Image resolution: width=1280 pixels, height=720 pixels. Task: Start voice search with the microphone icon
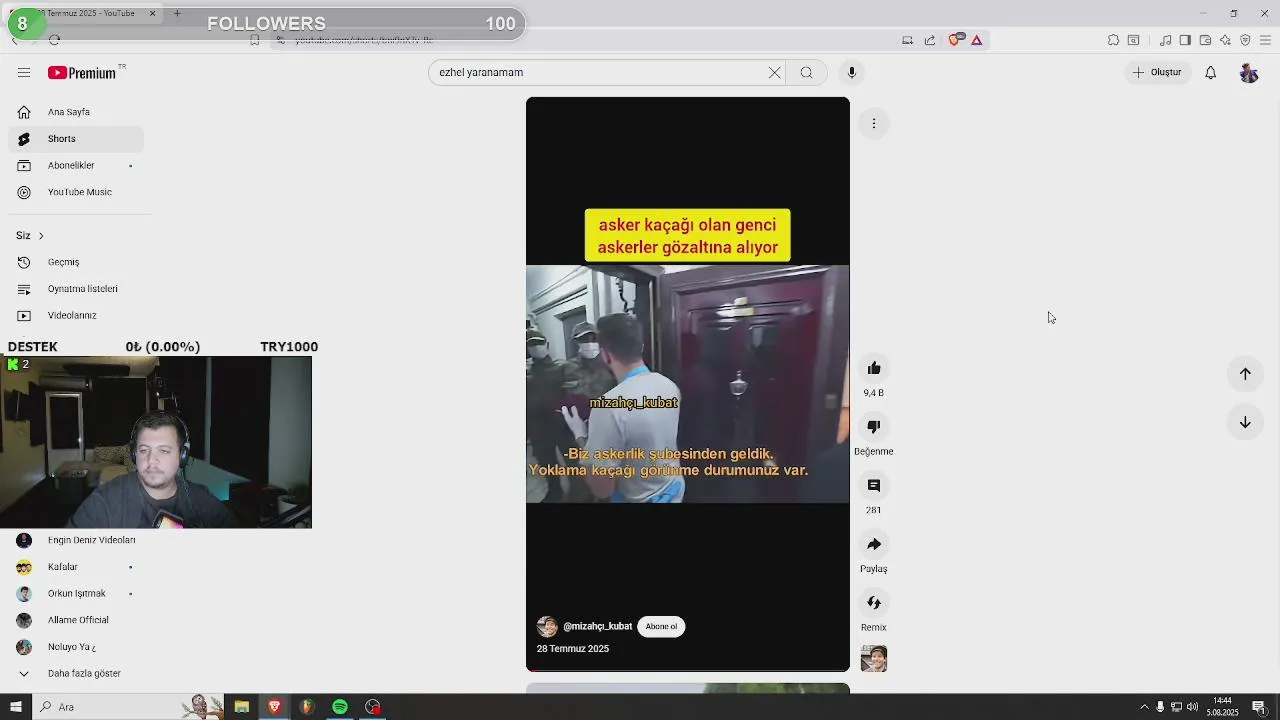[x=852, y=72]
